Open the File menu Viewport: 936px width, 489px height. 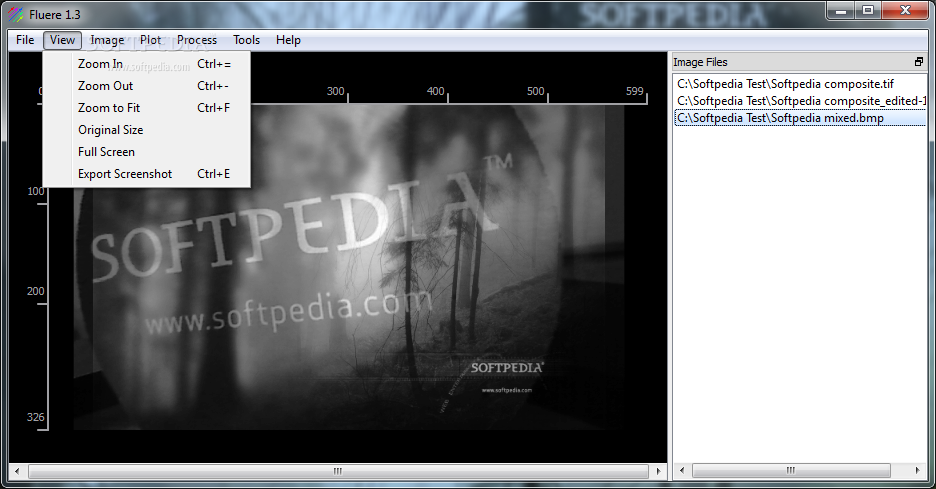(25, 40)
